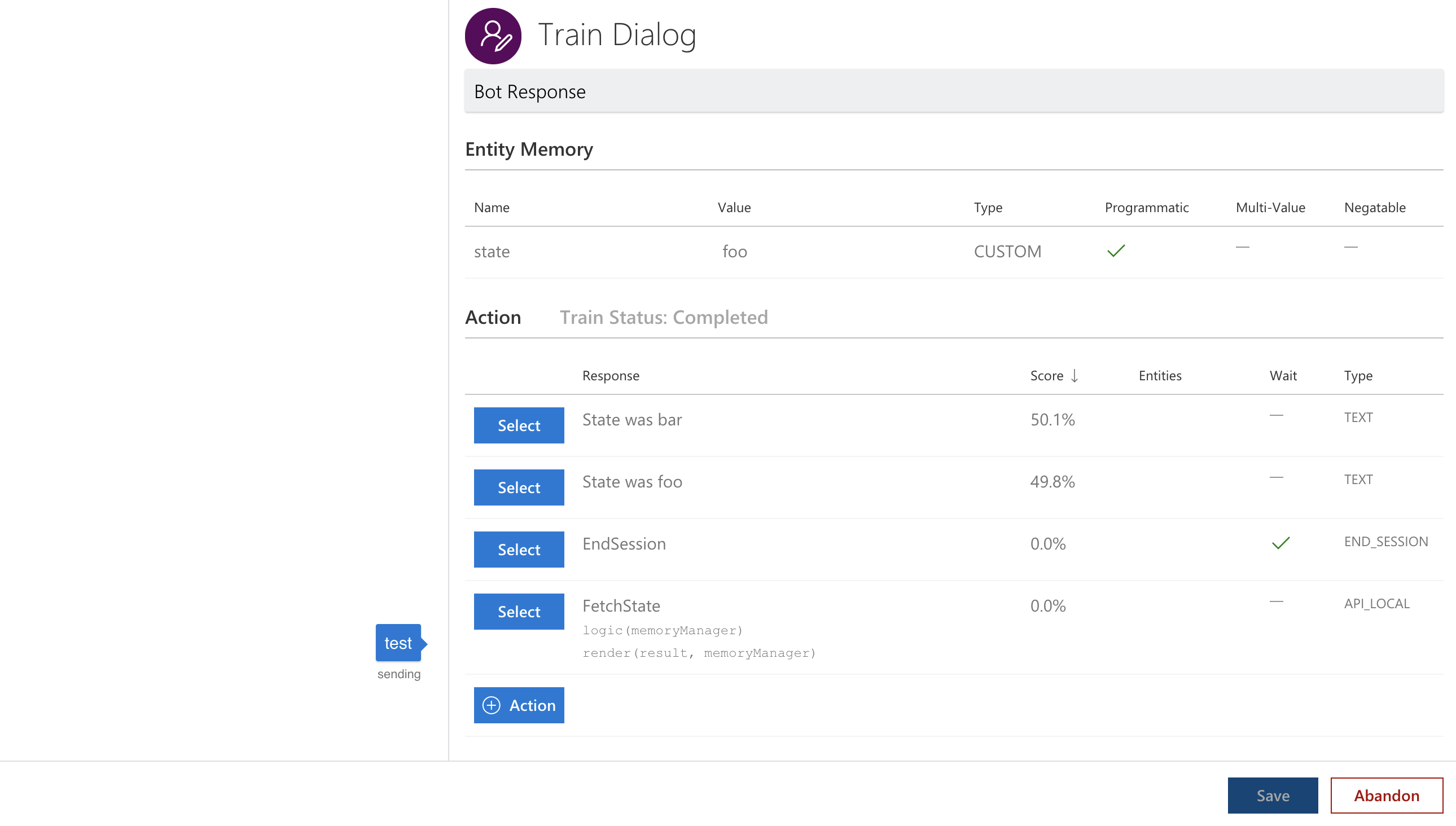Abandon the train dialog
This screenshot has width=1456, height=826.
1386,796
